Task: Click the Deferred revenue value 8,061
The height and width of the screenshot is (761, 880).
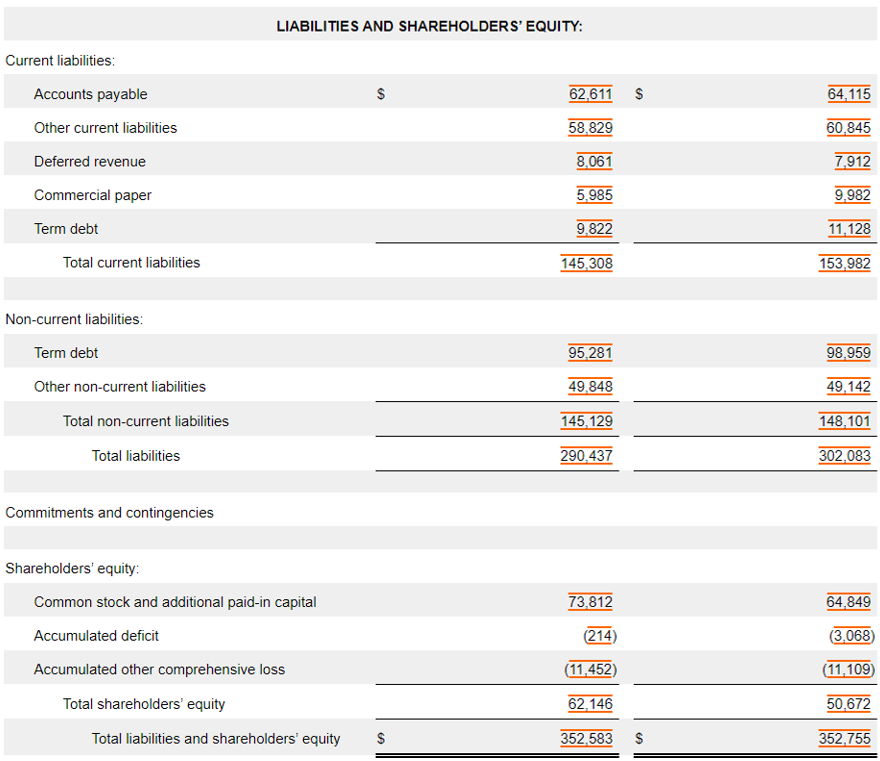Action: click(x=594, y=161)
